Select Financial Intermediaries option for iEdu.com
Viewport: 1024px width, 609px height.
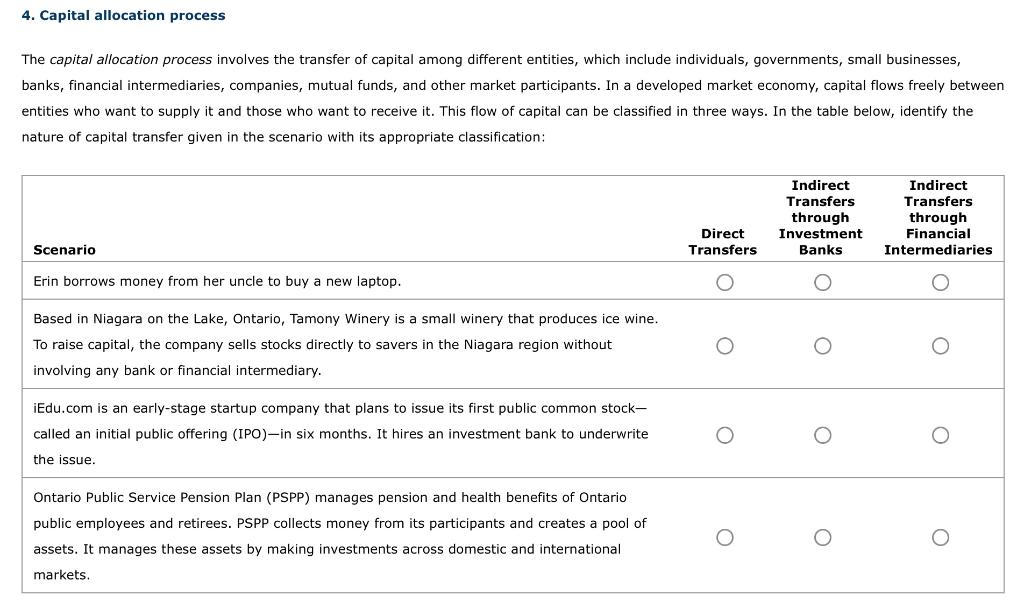(940, 435)
